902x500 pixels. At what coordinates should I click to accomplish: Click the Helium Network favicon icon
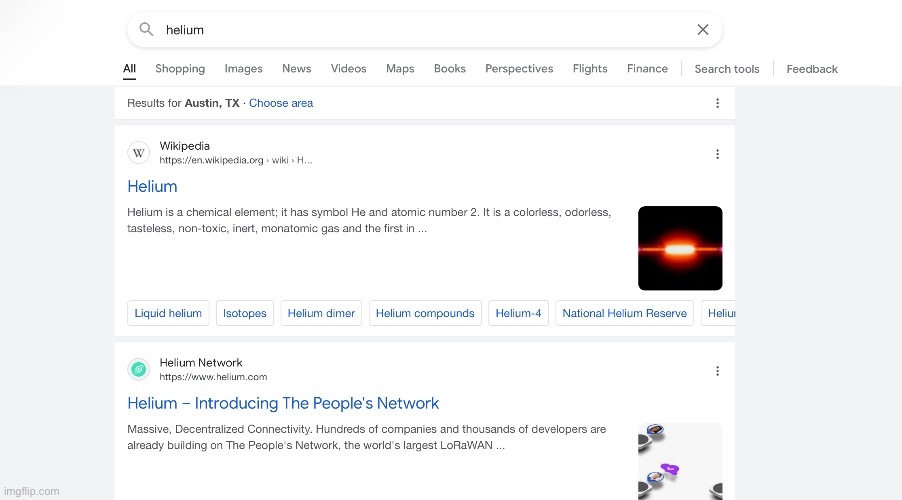pos(139,370)
